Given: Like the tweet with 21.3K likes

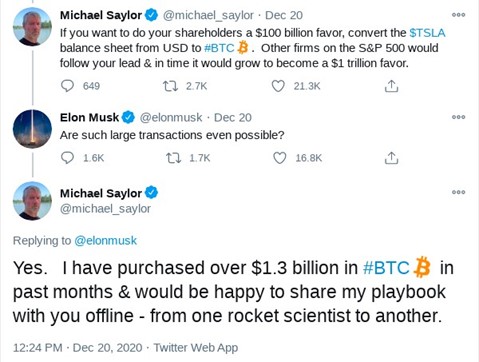Looking at the screenshot, I should pyautogui.click(x=278, y=86).
